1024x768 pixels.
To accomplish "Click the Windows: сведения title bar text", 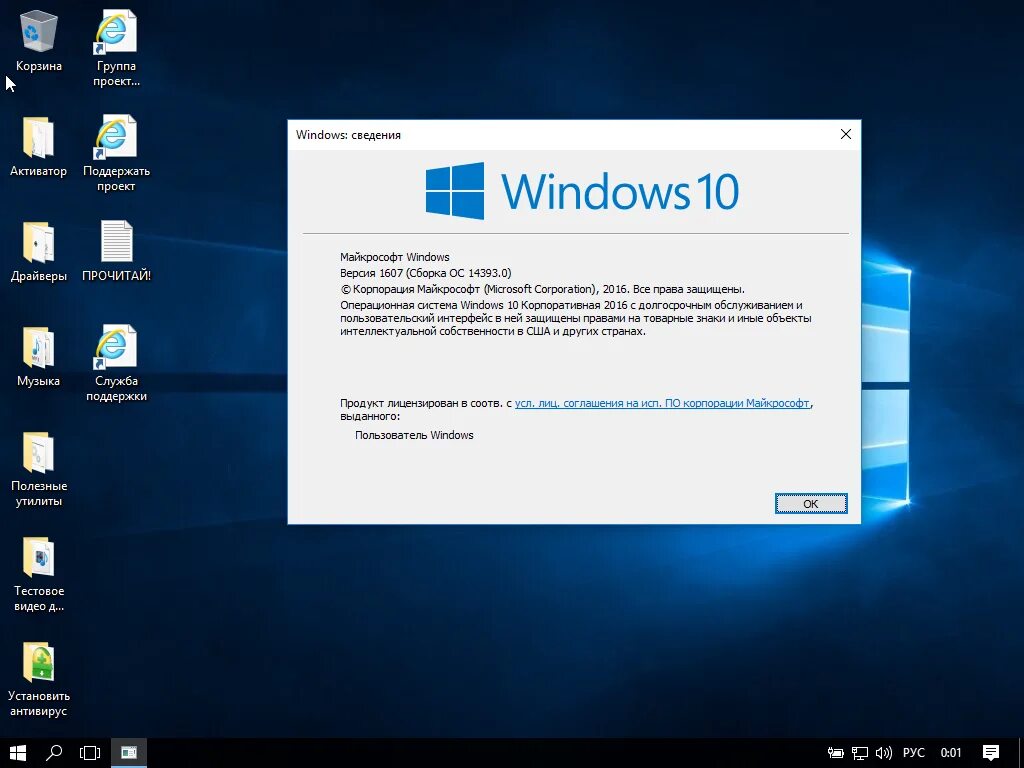I will coord(348,135).
